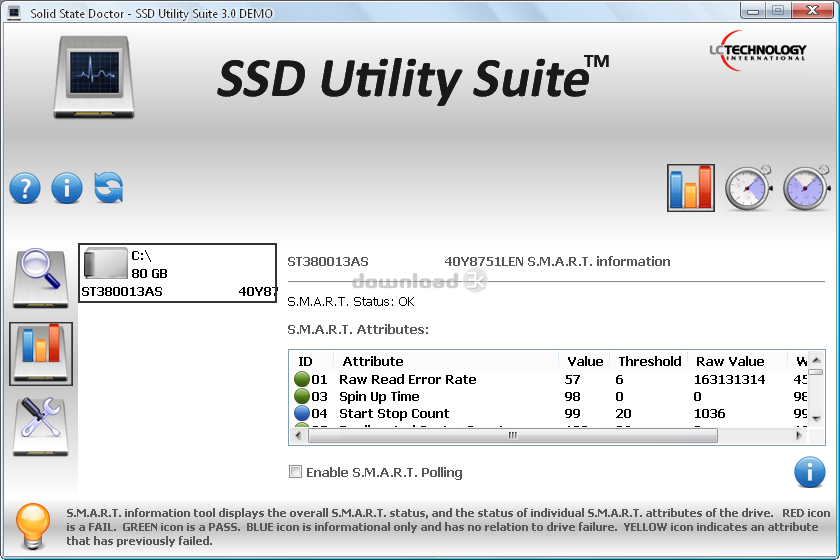Click the green status dot for Spin Up Time
Image resolution: width=840 pixels, height=560 pixels.
[x=302, y=396]
